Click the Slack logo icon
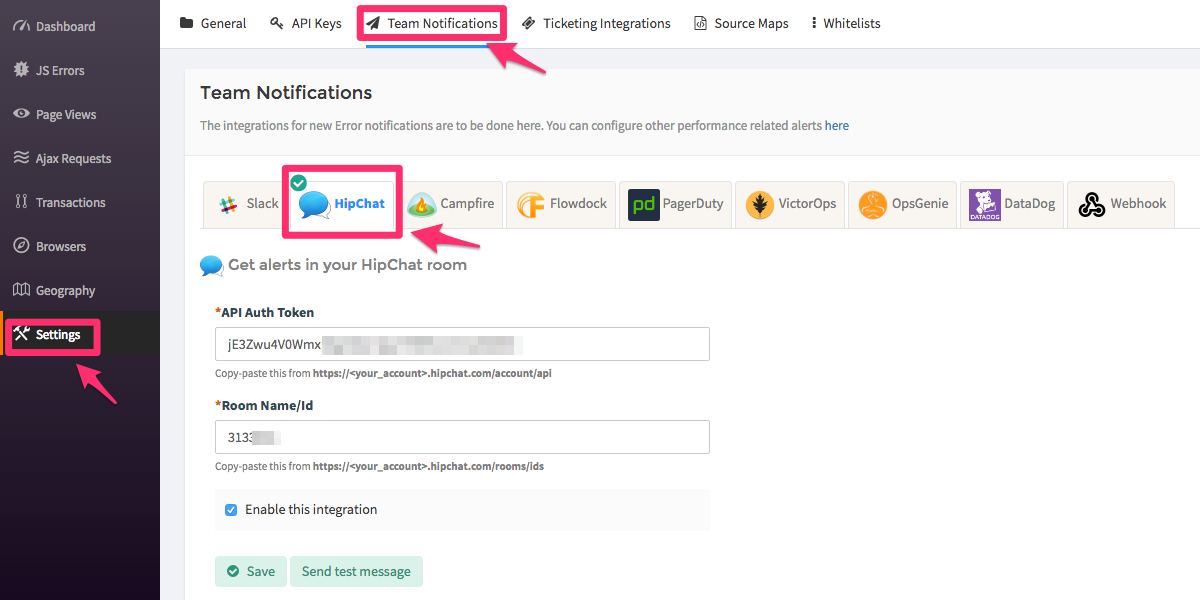Viewport: 1200px width, 600px height. [228, 204]
